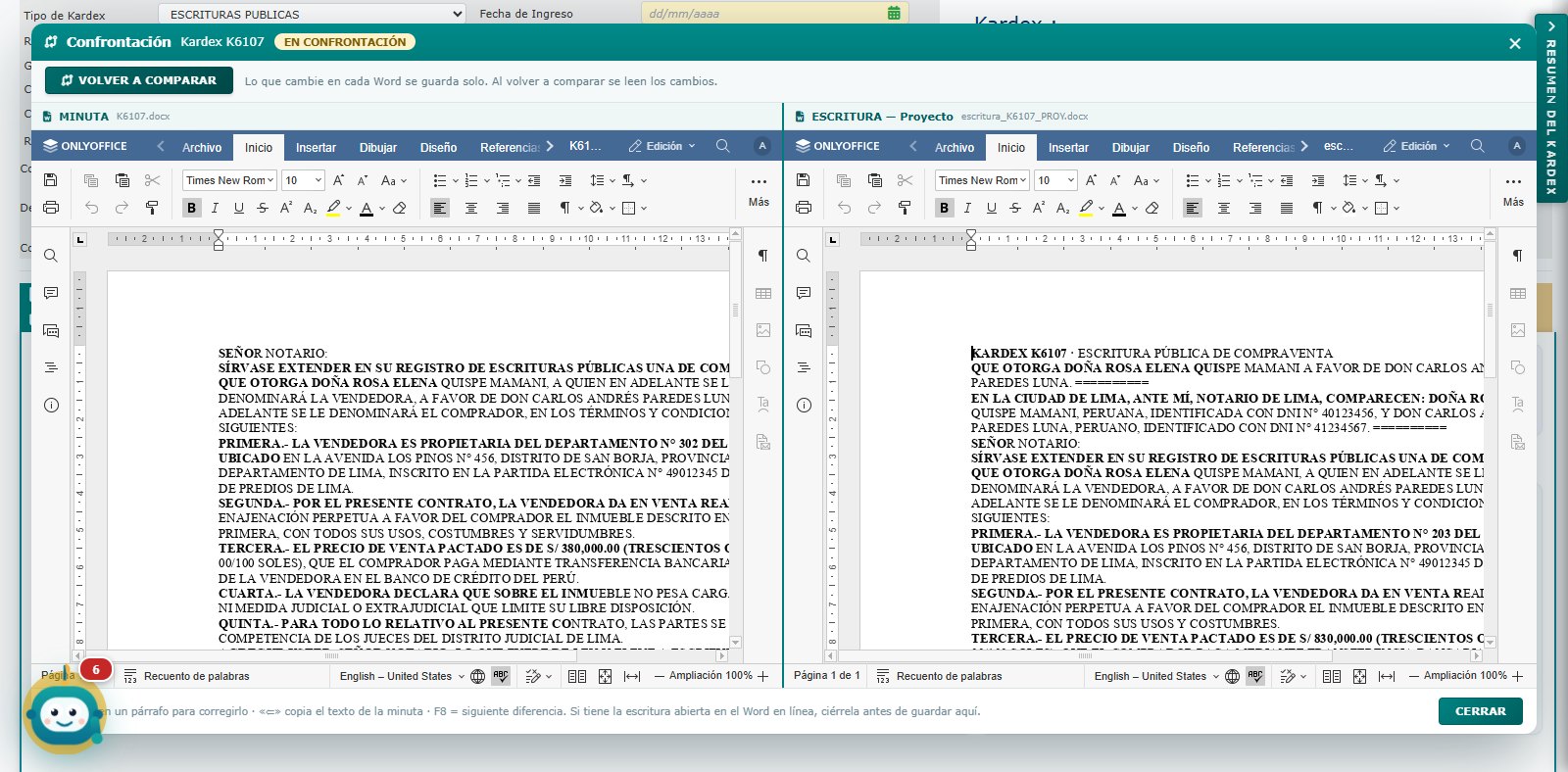Open the comments panel in the MINUTA left sidebar
This screenshot has width=1568, height=772.
coord(51,293)
